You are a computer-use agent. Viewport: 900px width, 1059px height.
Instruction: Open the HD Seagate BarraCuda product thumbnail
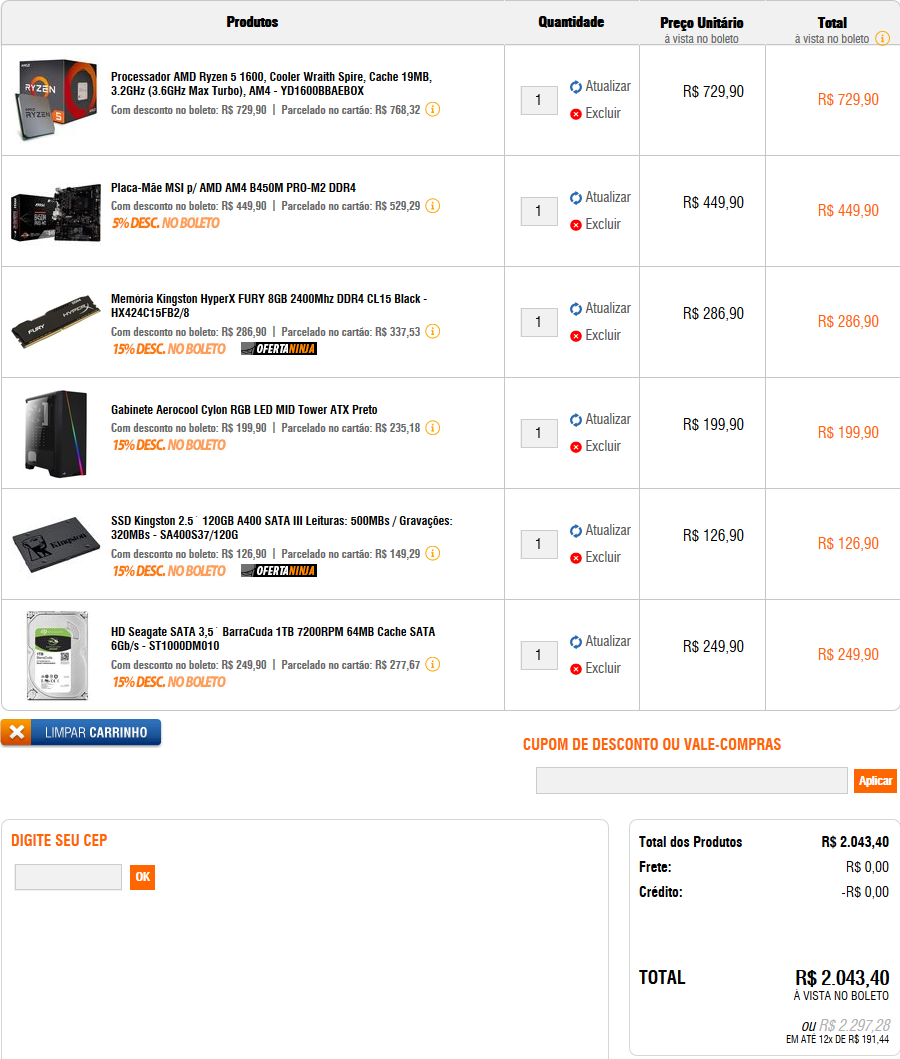tap(57, 655)
